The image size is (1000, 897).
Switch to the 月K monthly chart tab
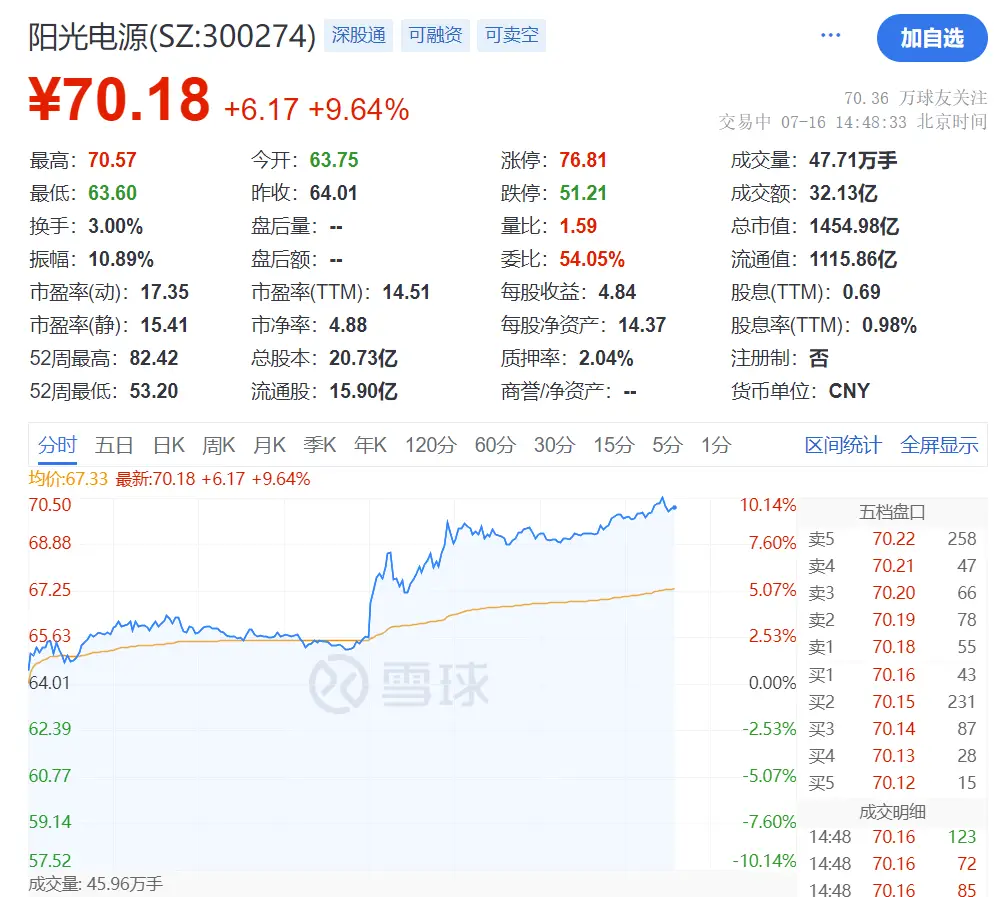[x=269, y=445]
